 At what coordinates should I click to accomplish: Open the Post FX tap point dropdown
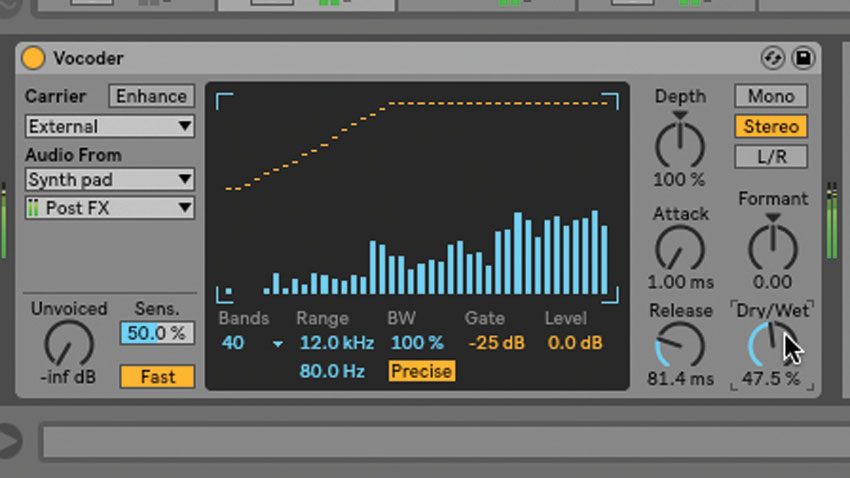coord(110,208)
